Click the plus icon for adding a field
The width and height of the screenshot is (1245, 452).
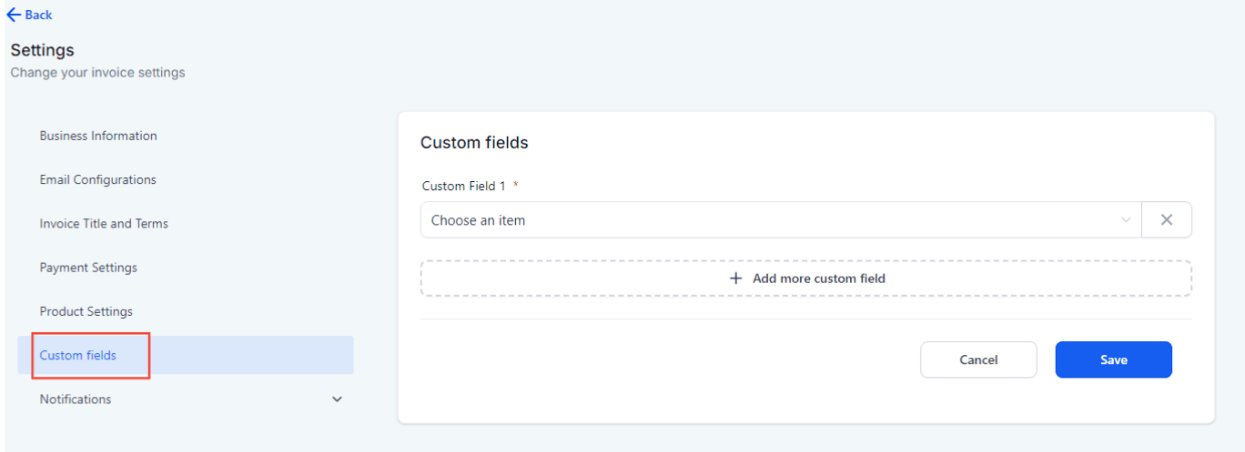tap(736, 278)
